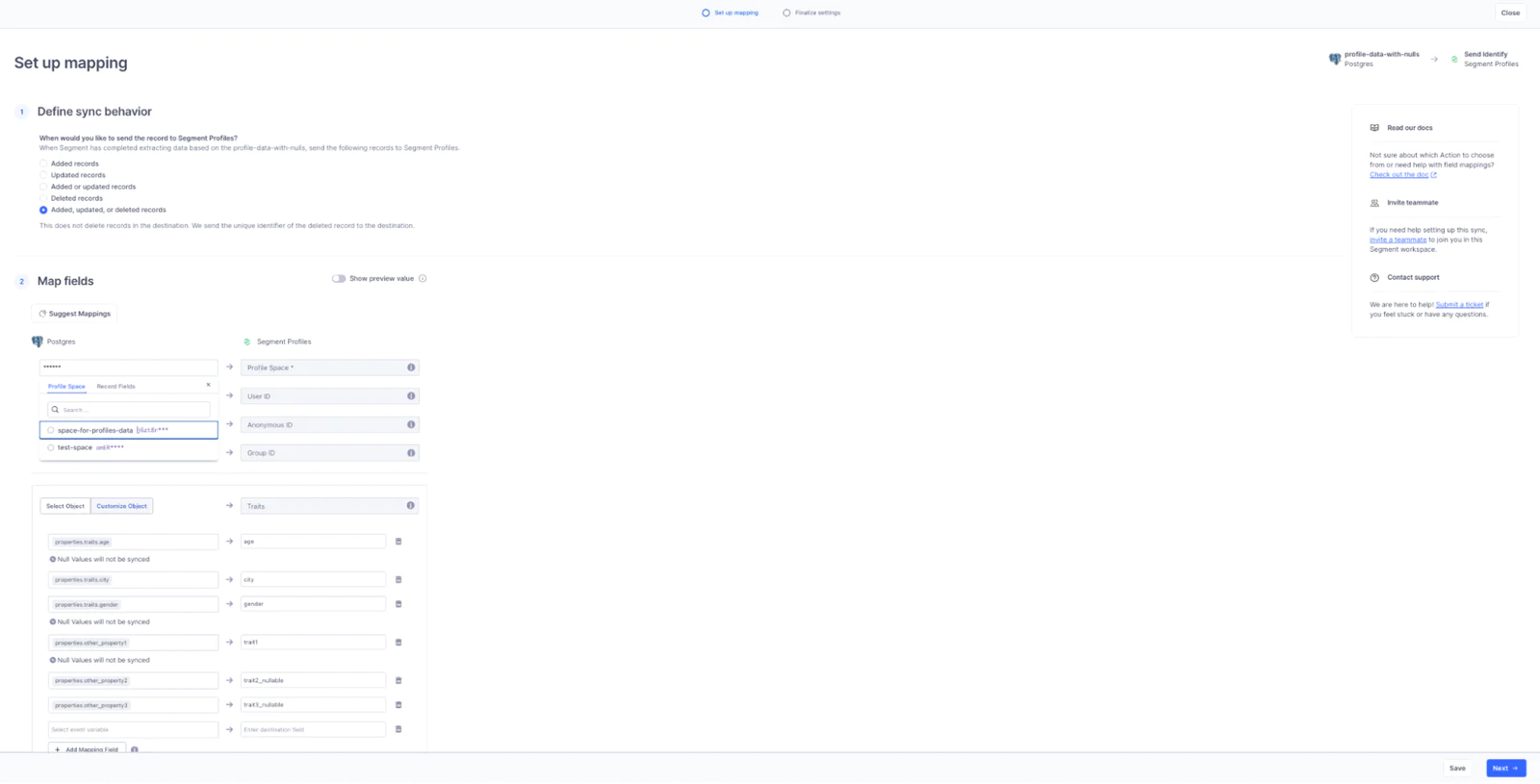Viewport: 1540px width, 784px height.
Task: Open the properties.traits.age source field
Action: point(133,542)
